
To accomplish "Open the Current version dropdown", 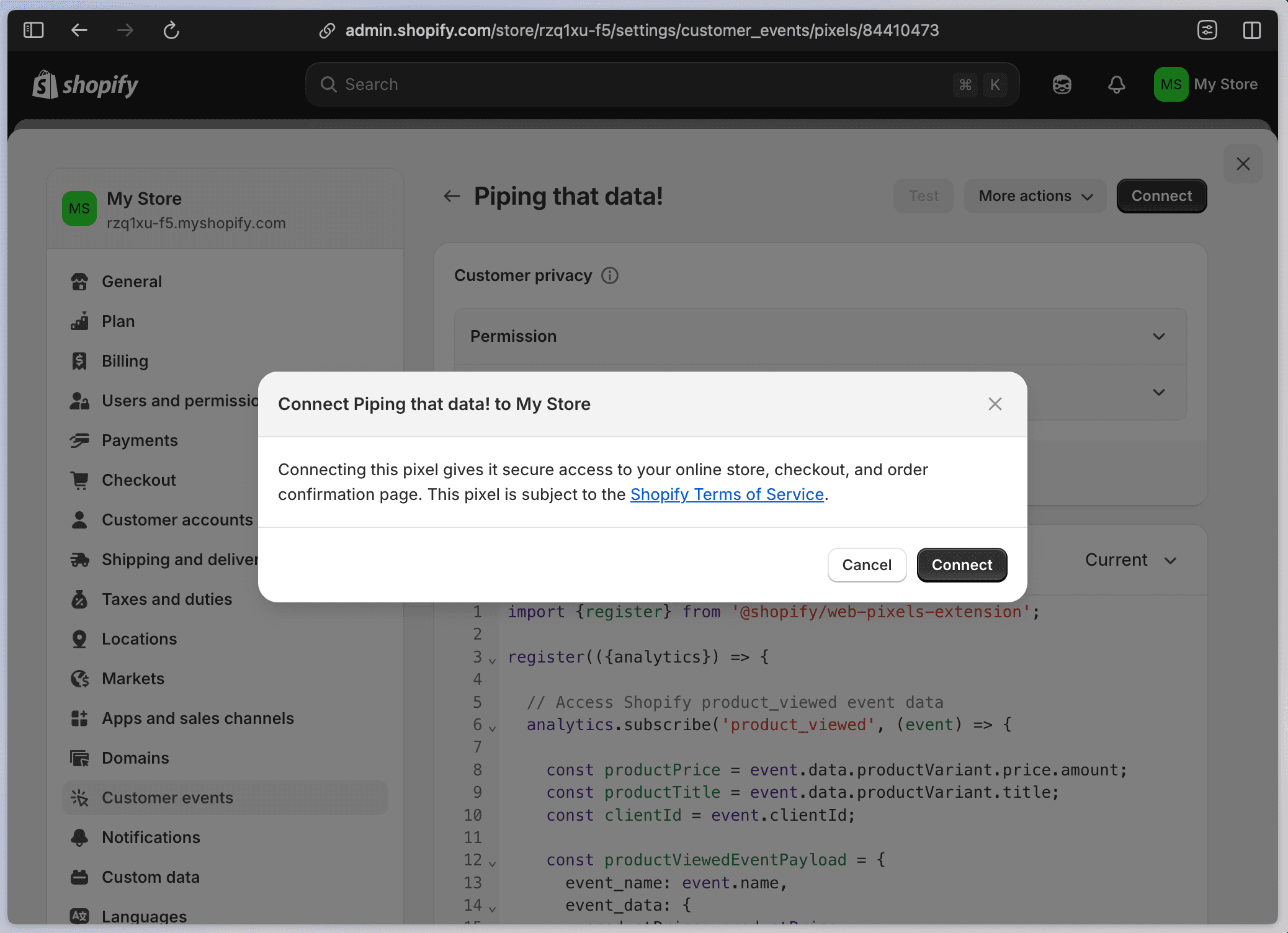I will (1130, 560).
